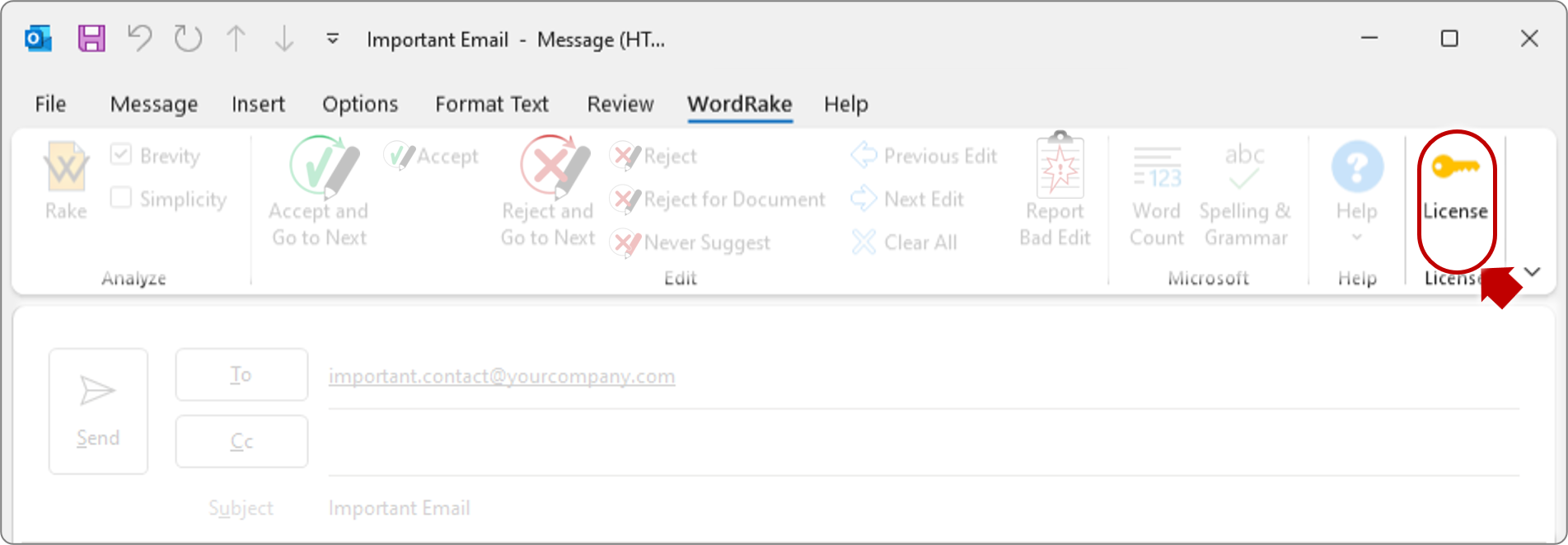Switch to the Message tab

154,104
